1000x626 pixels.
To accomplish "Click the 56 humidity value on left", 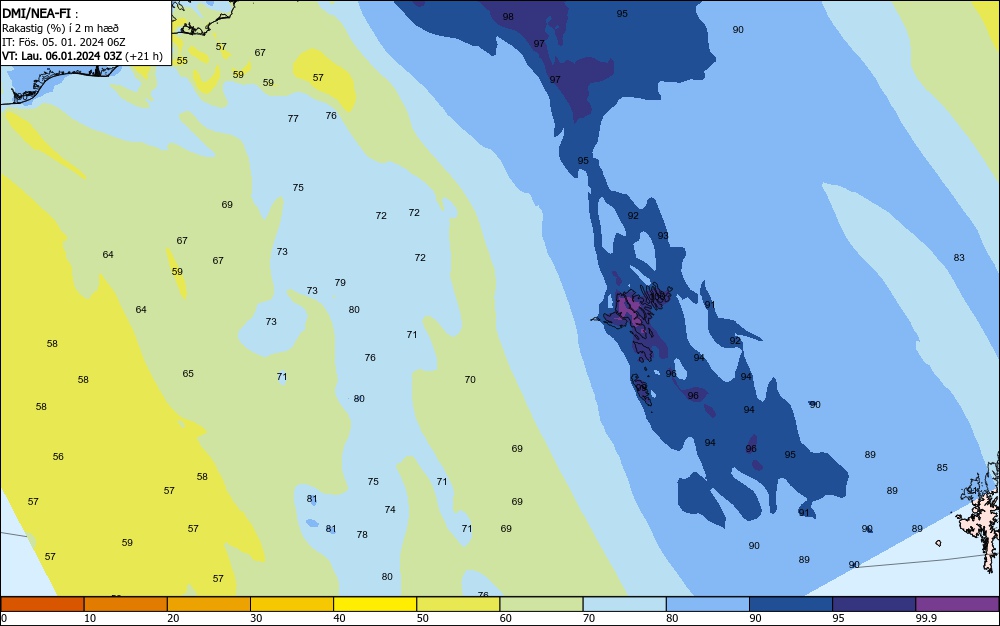I will (58, 456).
